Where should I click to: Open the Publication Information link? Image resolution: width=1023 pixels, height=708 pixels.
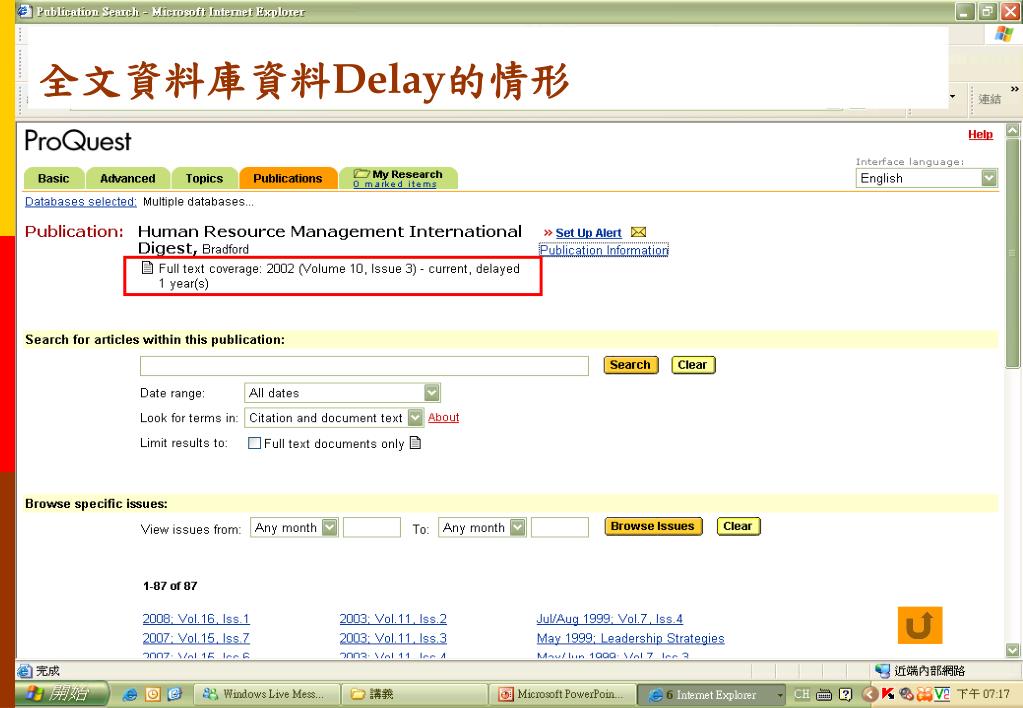click(603, 250)
